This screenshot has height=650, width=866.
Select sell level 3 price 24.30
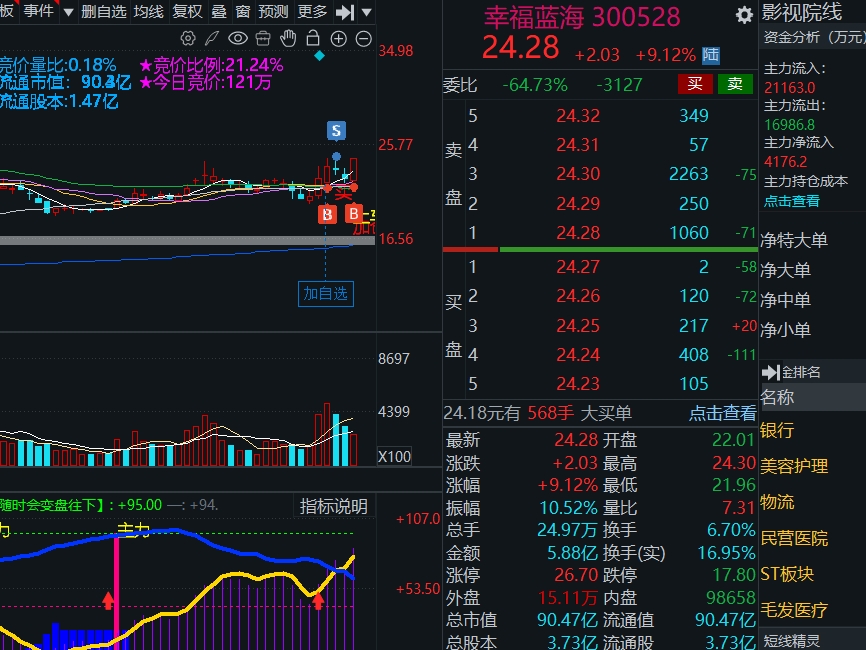pos(578,174)
